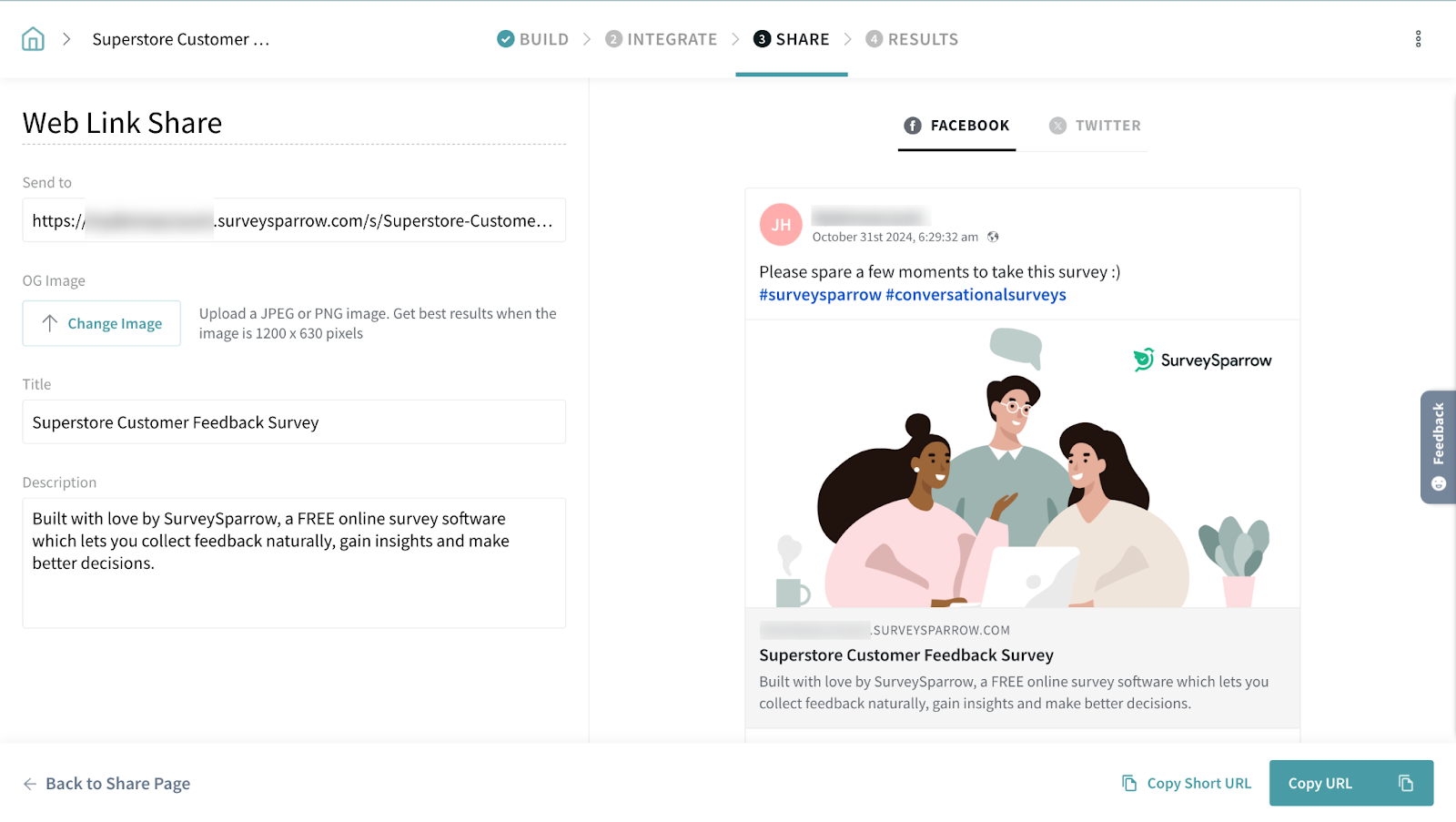
Task: Focus the Description text area
Action: coord(294,563)
